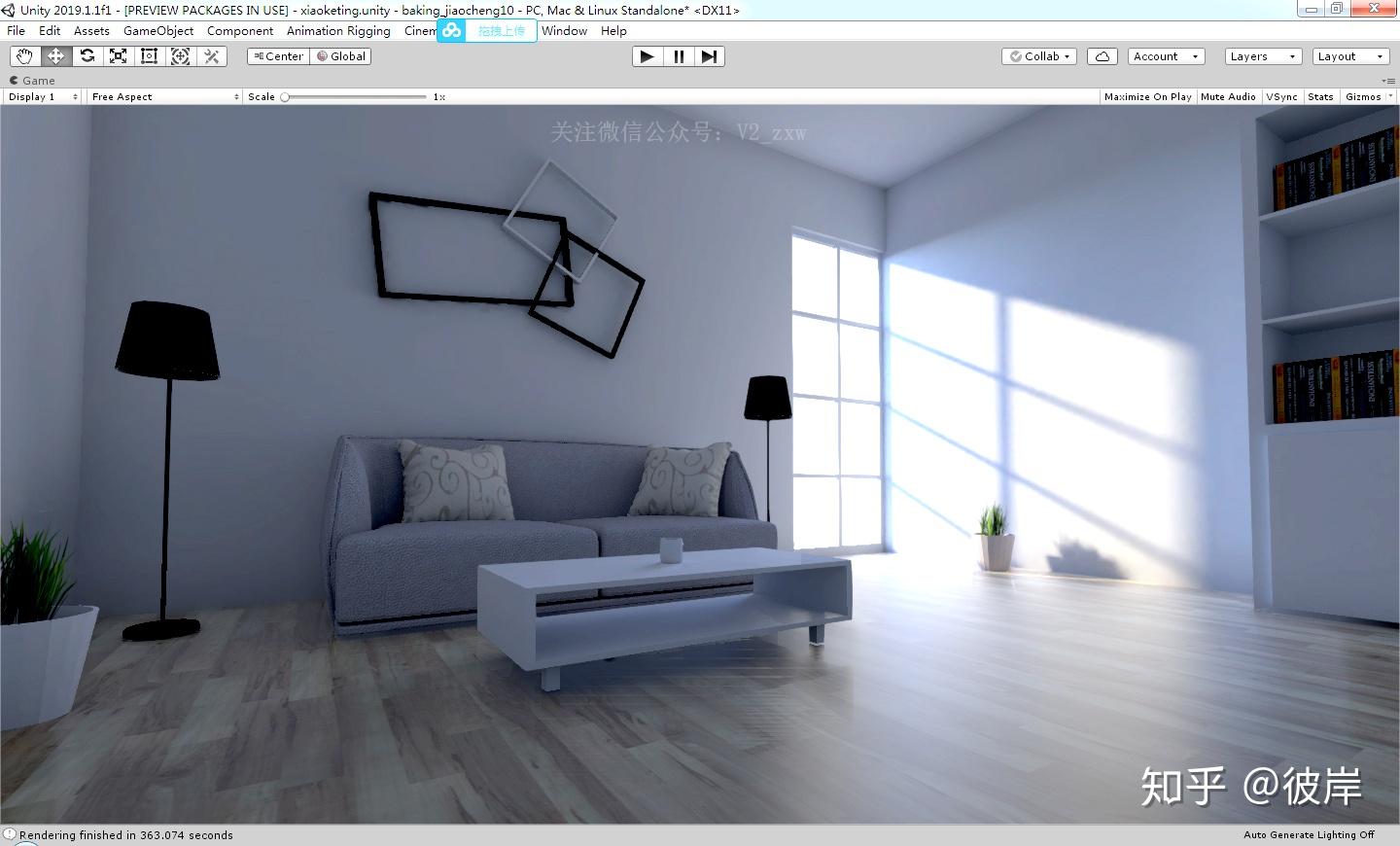Open the Account dropdown
The image size is (1400, 846).
(x=1166, y=56)
